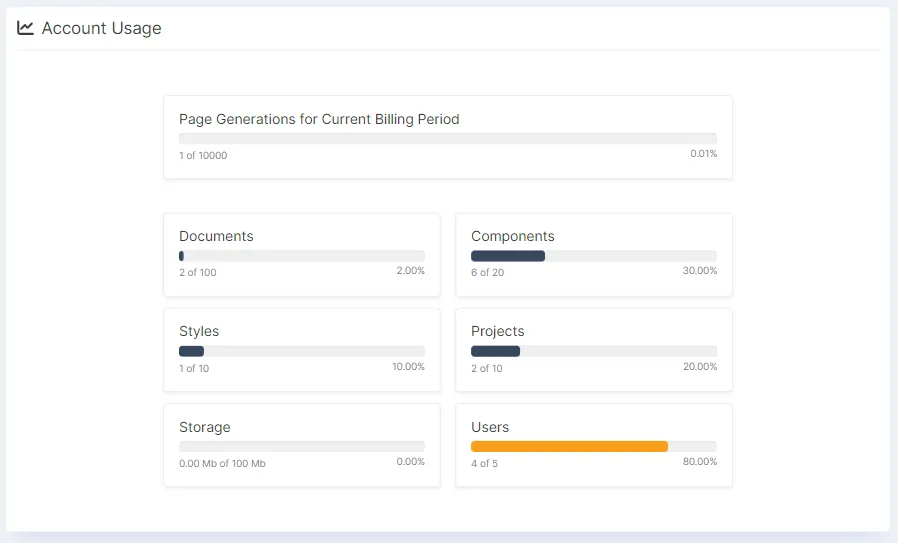This screenshot has height=543, width=898.
Task: Select the Page Generations for Current Billing Period title
Action: pyautogui.click(x=319, y=119)
